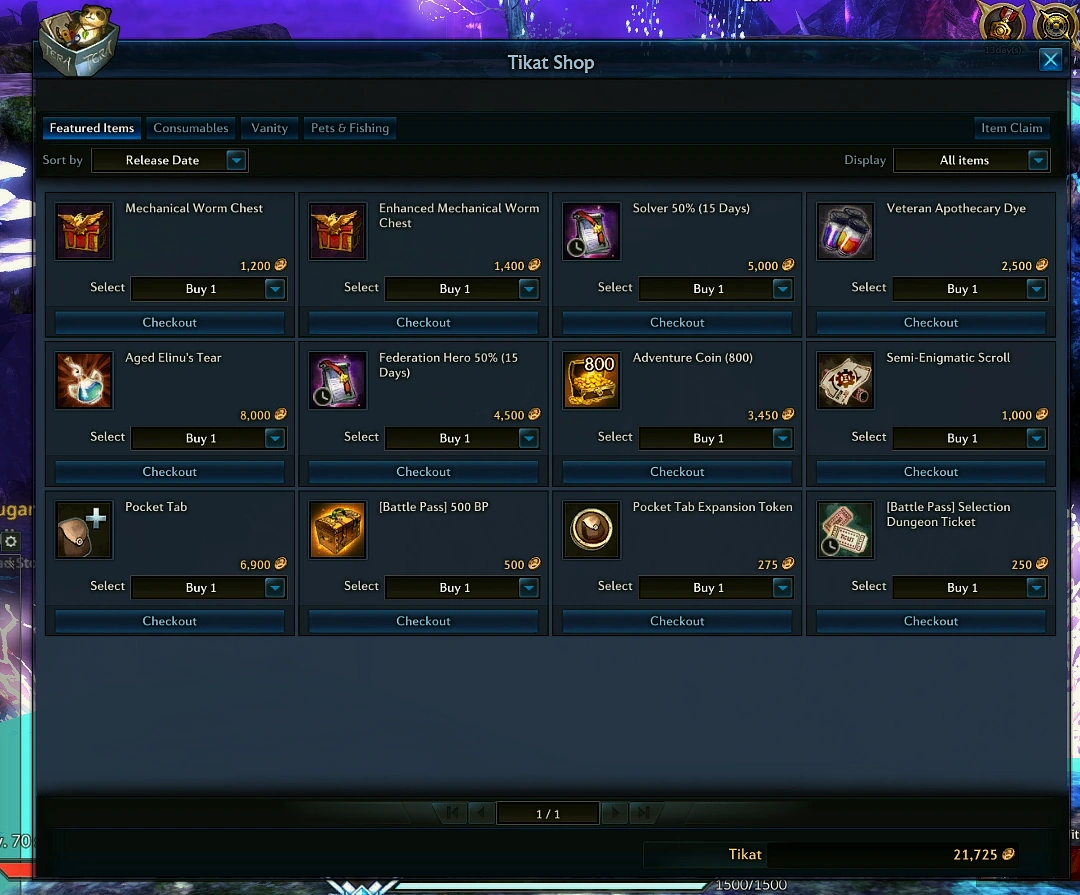Click Checkout for Enhanced Mechanical Worm Chest
The height and width of the screenshot is (895, 1080).
click(423, 322)
